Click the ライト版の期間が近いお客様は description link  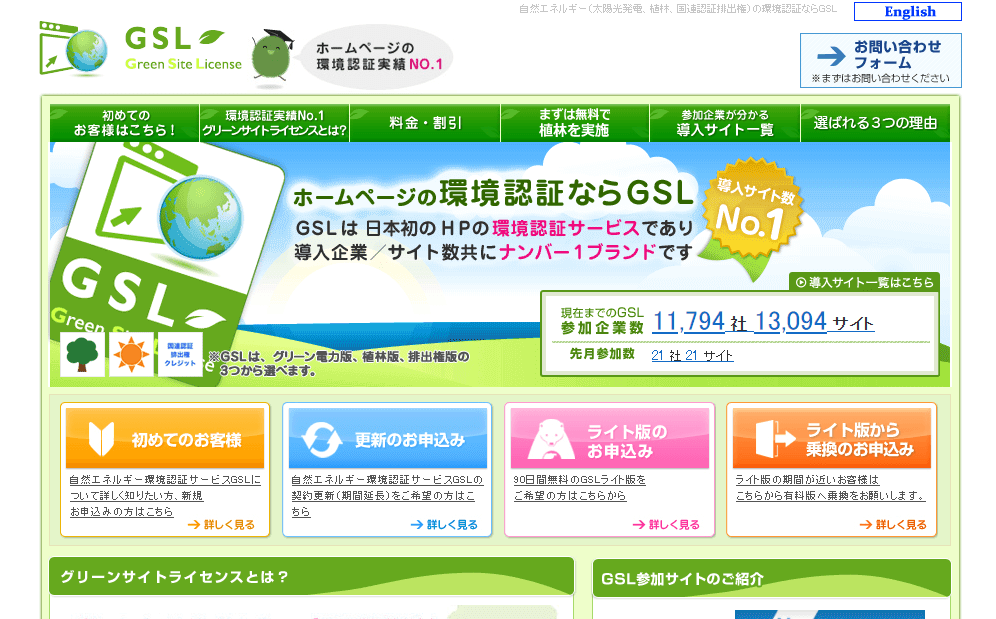[830, 487]
